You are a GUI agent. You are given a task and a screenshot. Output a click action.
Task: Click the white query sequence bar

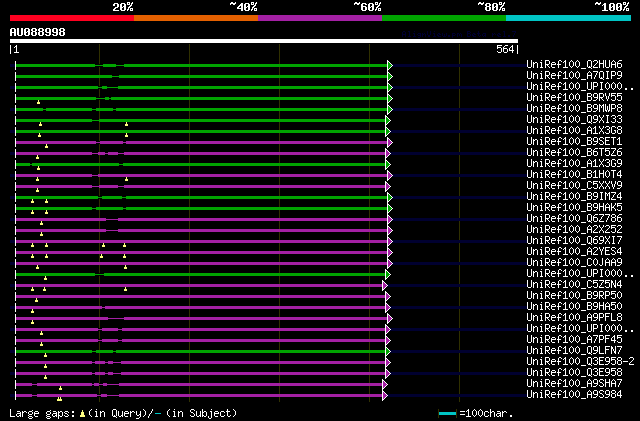[x=264, y=41]
